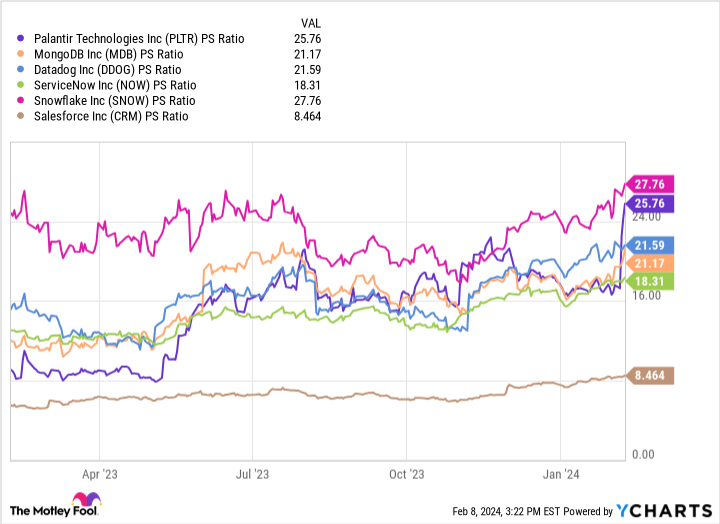Screen dimensions: 720x524
Task: Select Salesforce Inc (CRM) PS Ratio label
Action: click(117, 116)
